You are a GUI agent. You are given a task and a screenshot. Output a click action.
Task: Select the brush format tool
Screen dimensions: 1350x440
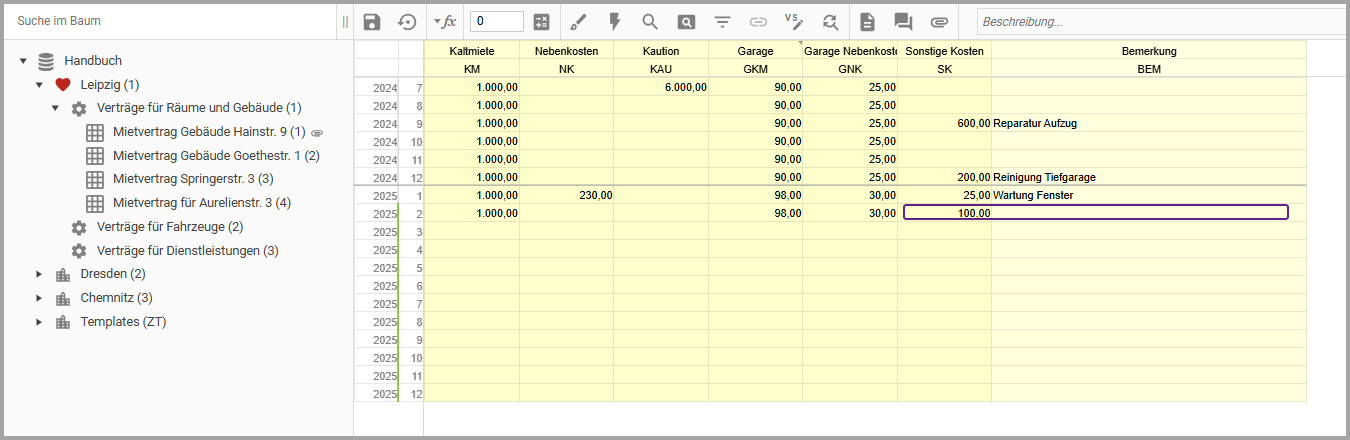pyautogui.click(x=578, y=22)
